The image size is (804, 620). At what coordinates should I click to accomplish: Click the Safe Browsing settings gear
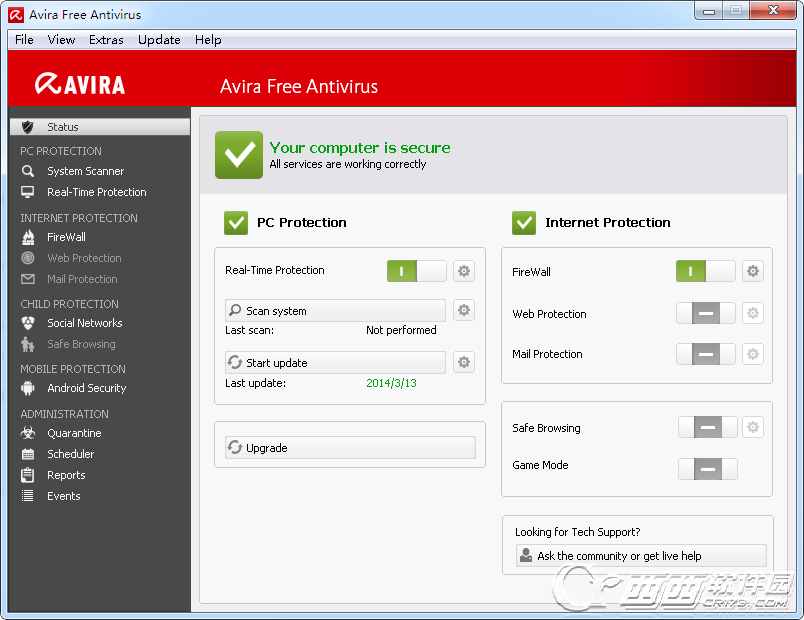753,427
